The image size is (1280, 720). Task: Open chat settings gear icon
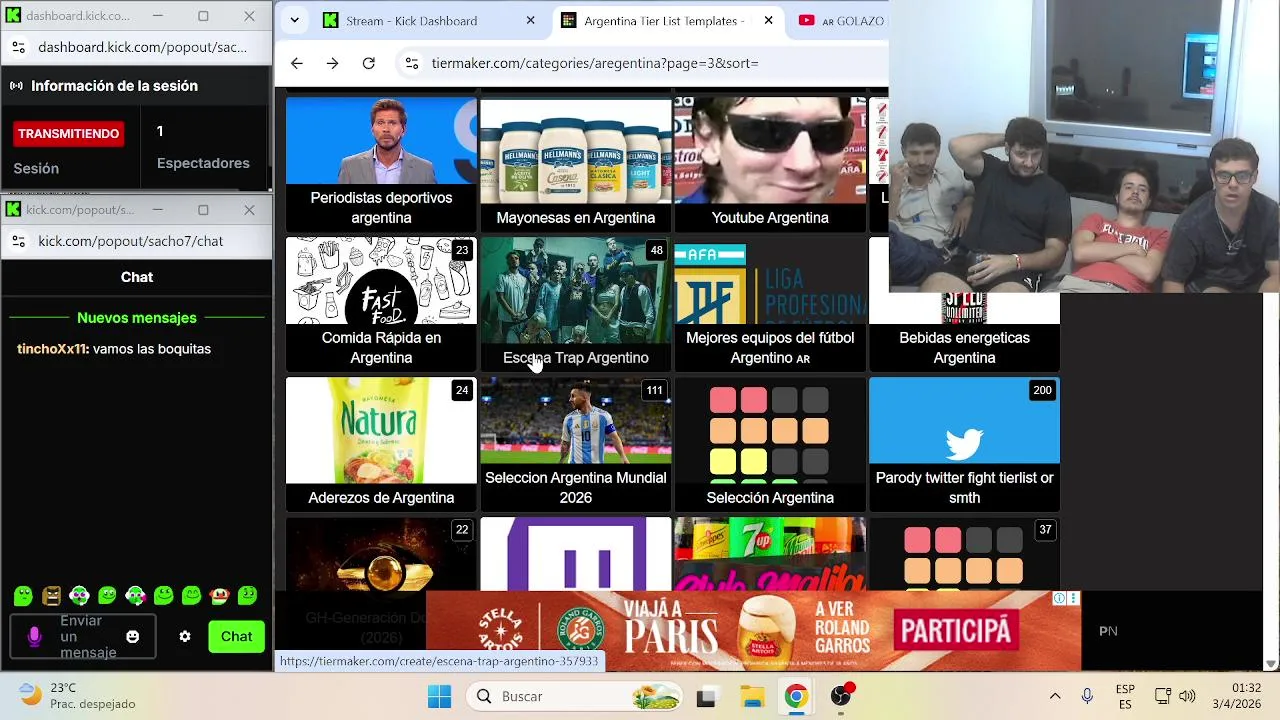click(184, 636)
